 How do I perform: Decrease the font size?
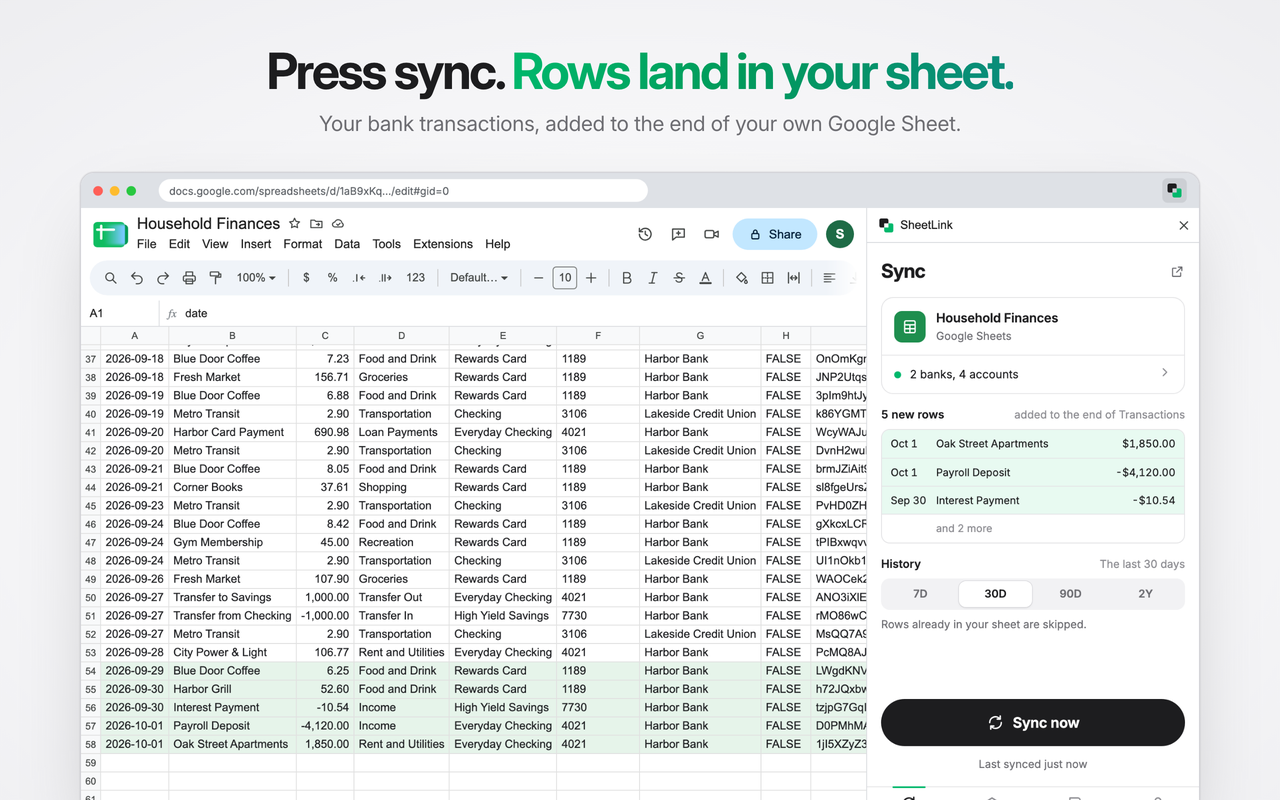tap(539, 278)
